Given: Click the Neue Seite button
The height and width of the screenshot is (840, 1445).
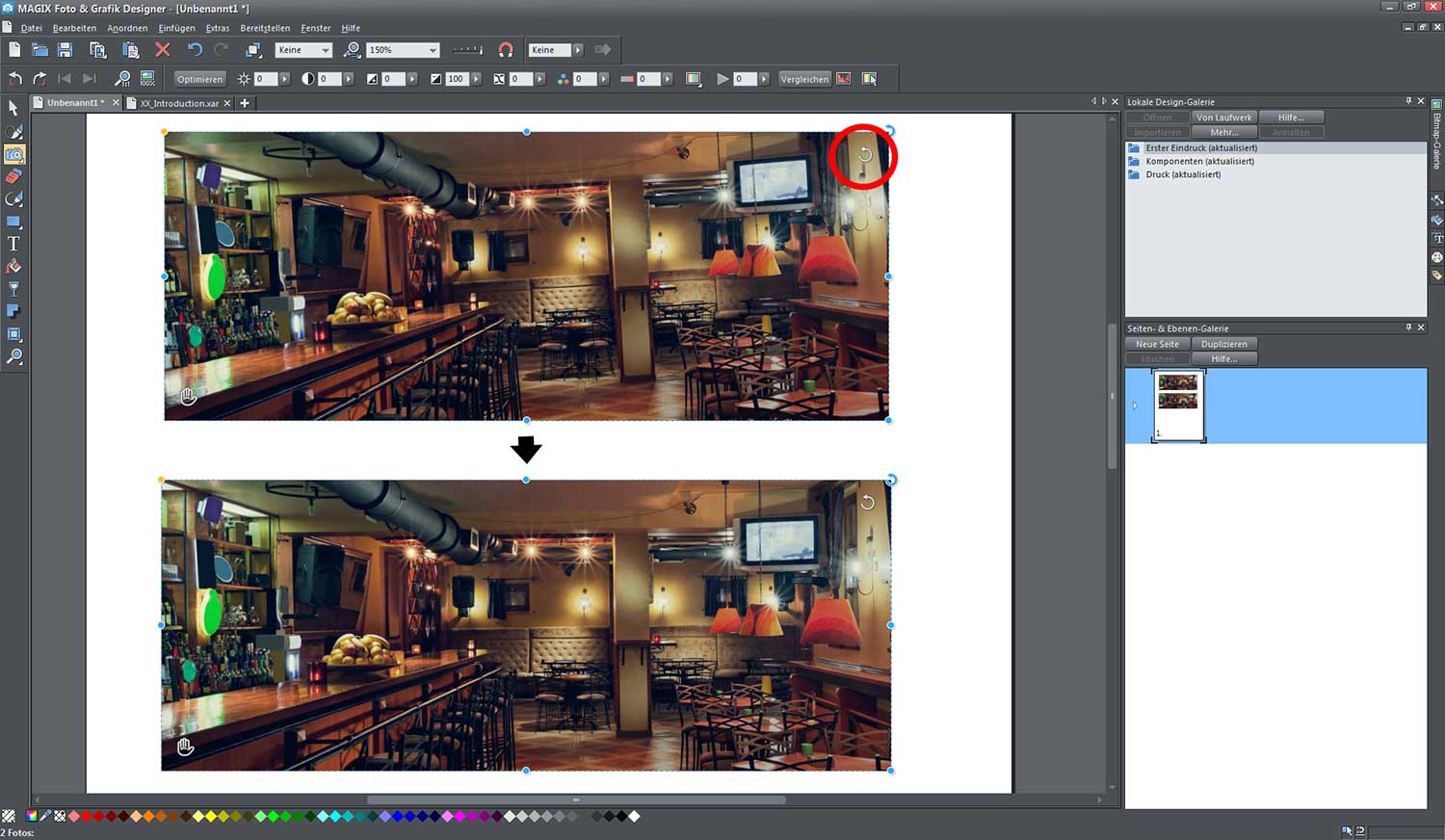Looking at the screenshot, I should click(1157, 344).
